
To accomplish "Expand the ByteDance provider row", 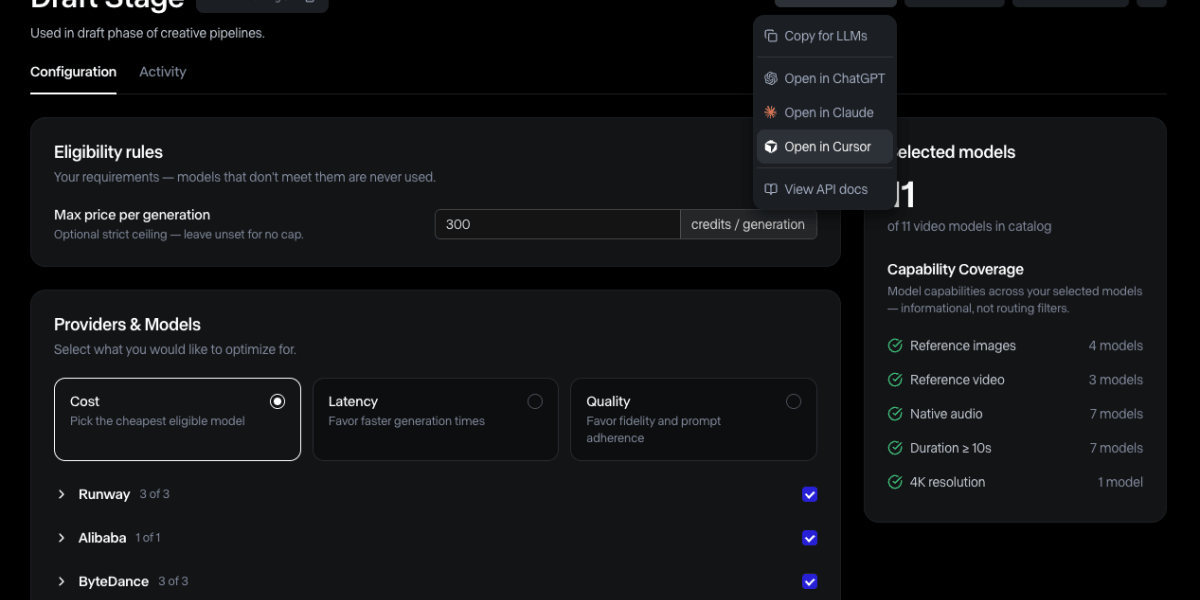I will point(61,582).
